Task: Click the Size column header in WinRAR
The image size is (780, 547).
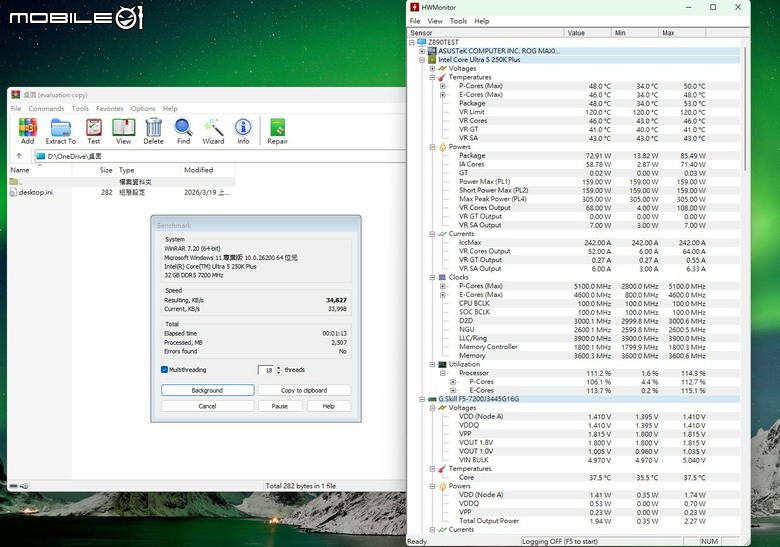Action: (x=93, y=170)
